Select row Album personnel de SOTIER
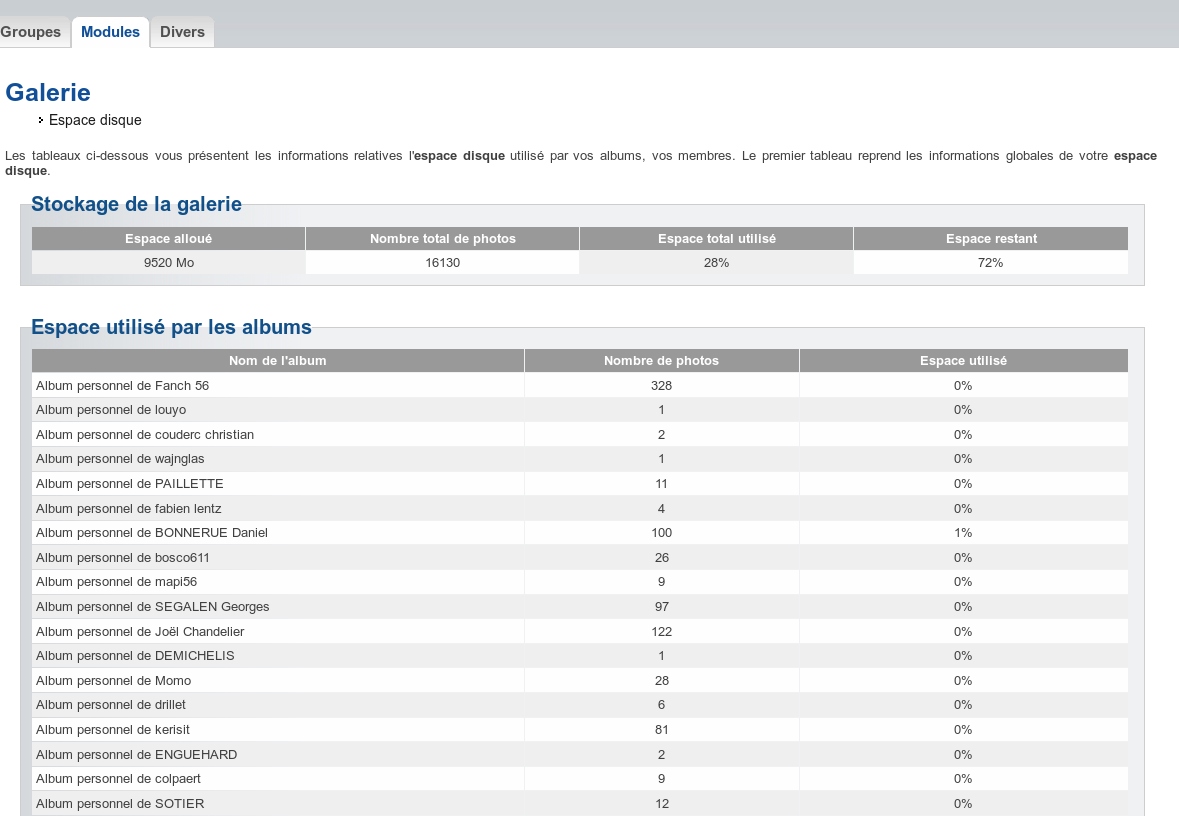This screenshot has height=816, width=1179. pyautogui.click(x=580, y=803)
